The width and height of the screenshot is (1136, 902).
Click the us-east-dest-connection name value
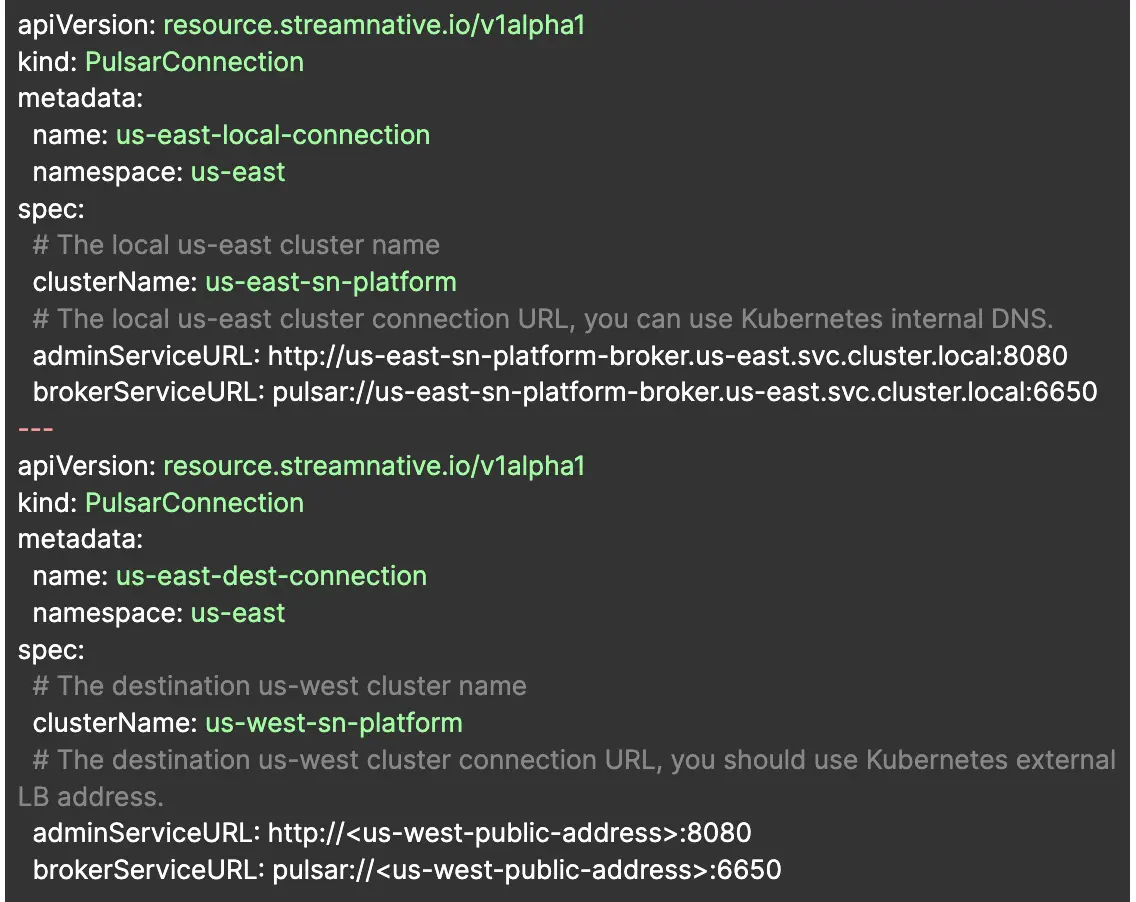(271, 576)
